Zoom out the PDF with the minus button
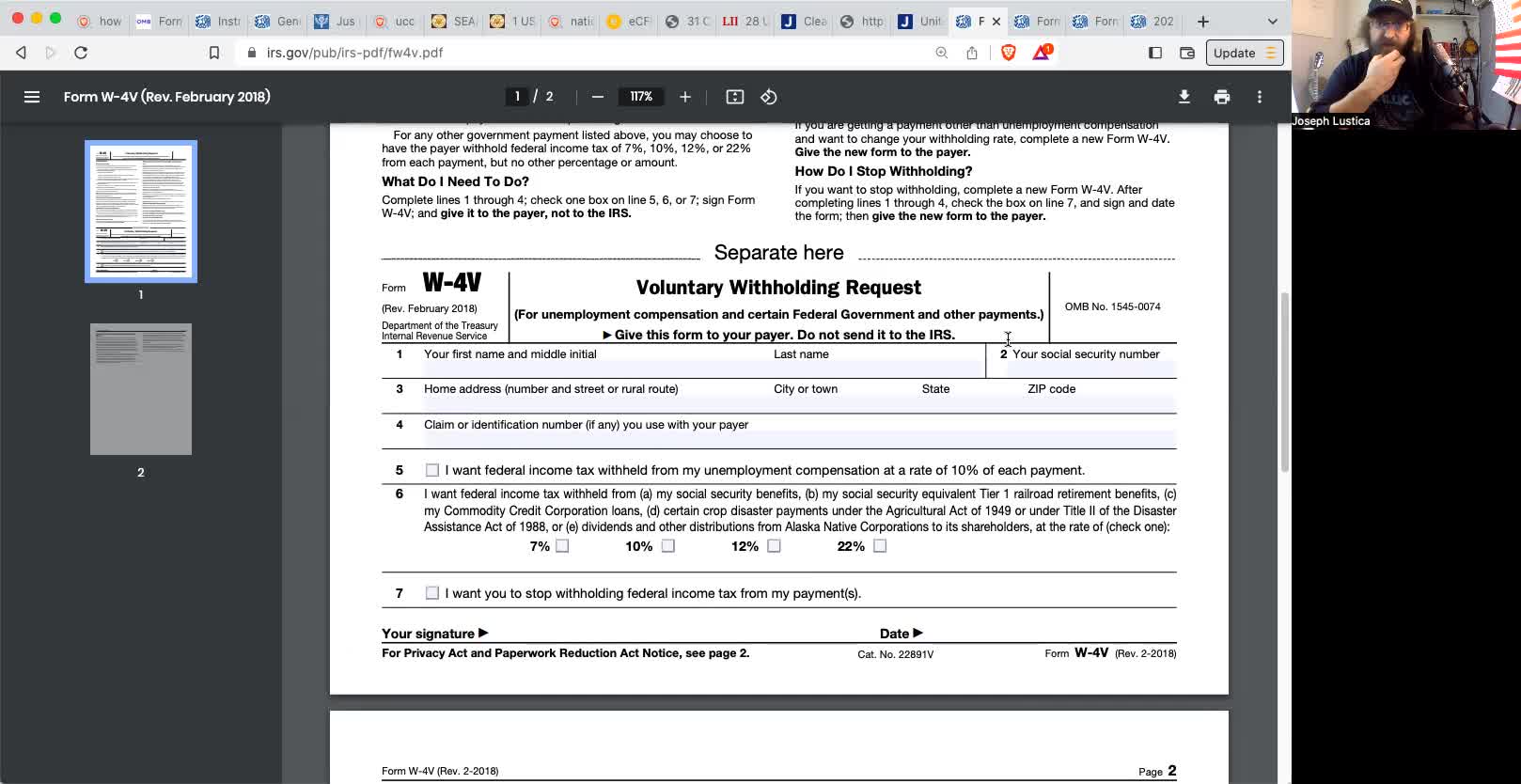Screen dimensions: 1521x784 pyautogui.click(x=597, y=97)
